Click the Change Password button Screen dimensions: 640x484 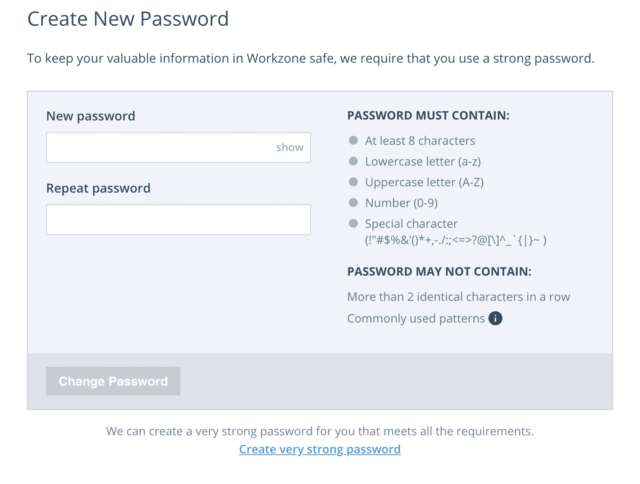coord(113,381)
